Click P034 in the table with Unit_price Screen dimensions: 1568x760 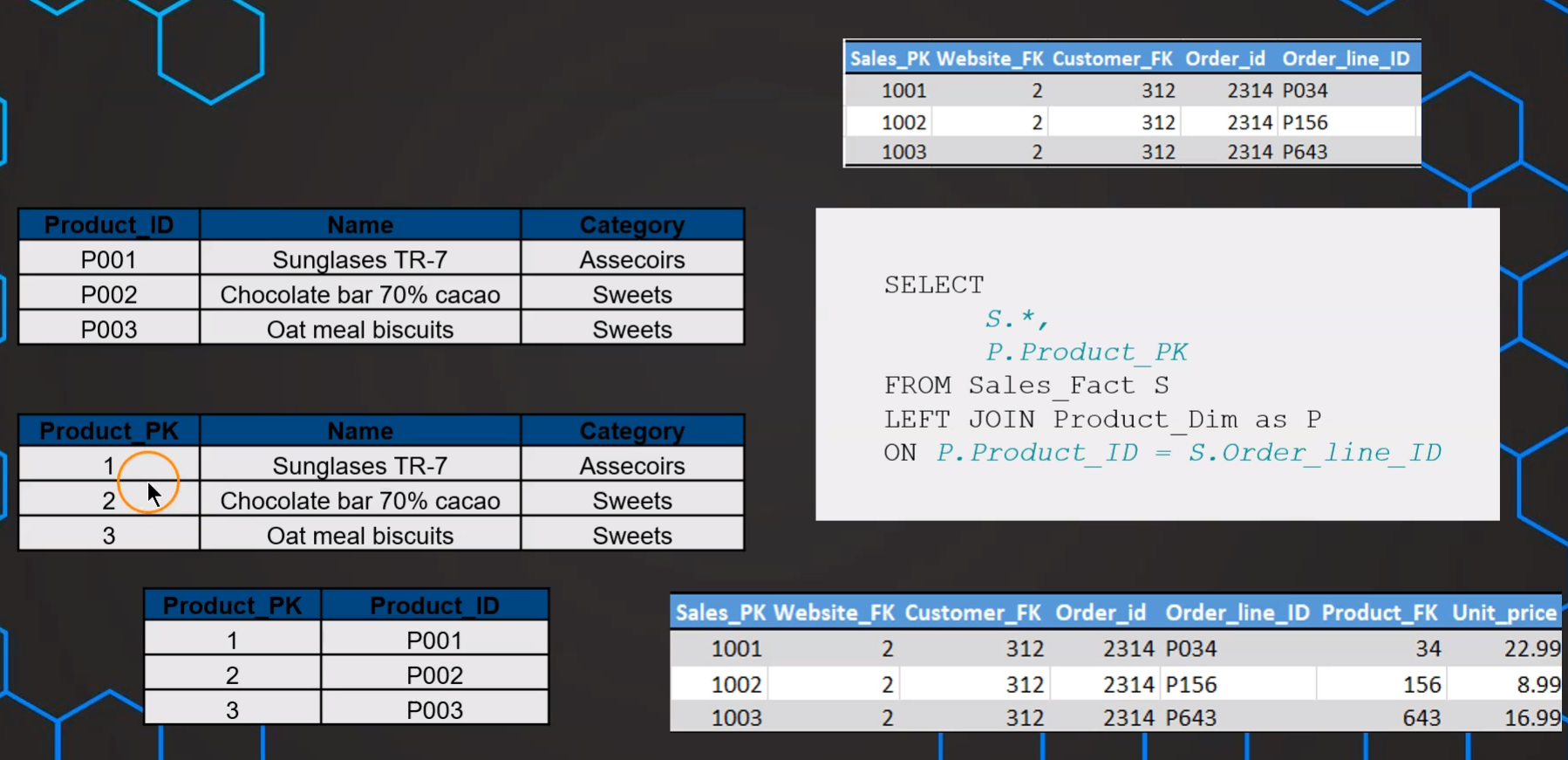(1191, 648)
